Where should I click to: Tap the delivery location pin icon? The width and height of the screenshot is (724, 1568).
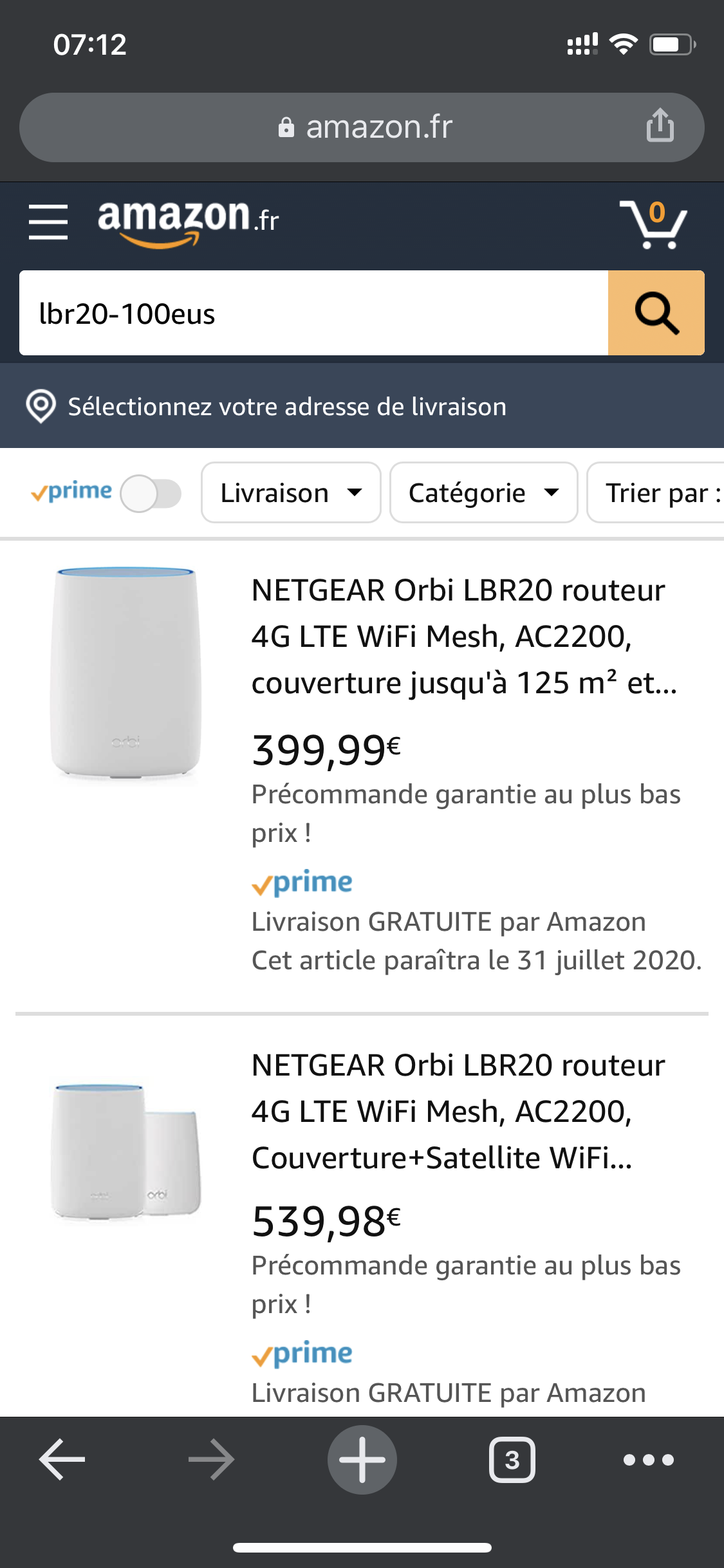41,406
